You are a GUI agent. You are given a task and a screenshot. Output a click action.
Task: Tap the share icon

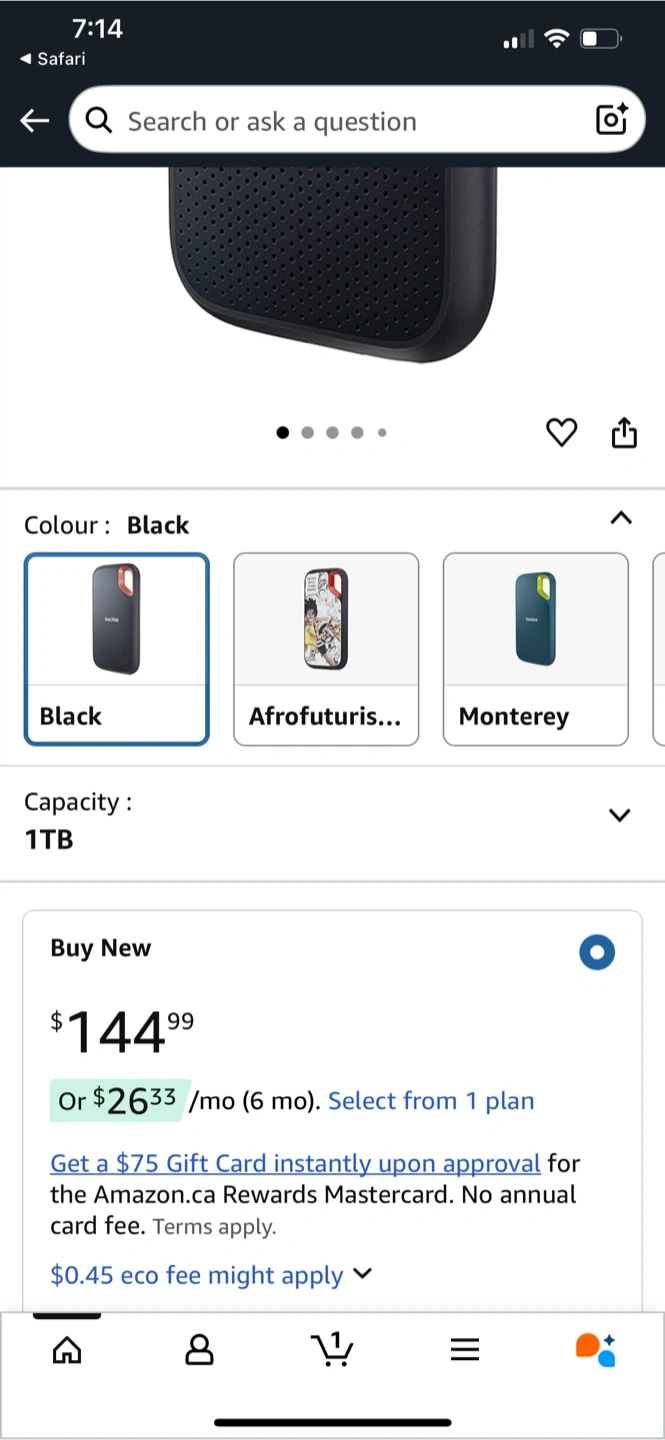point(624,433)
